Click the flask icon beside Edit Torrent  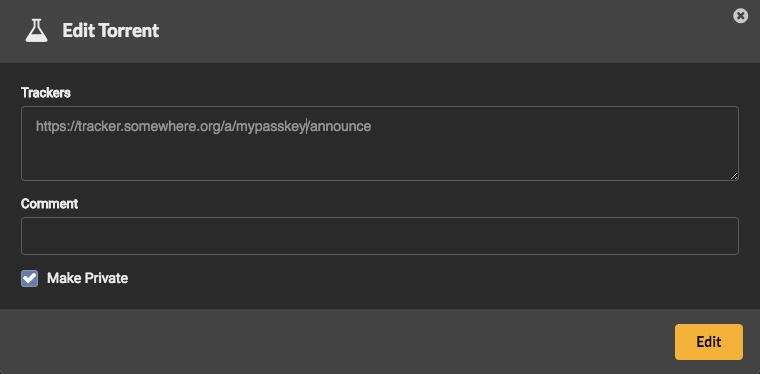pyautogui.click(x=37, y=31)
